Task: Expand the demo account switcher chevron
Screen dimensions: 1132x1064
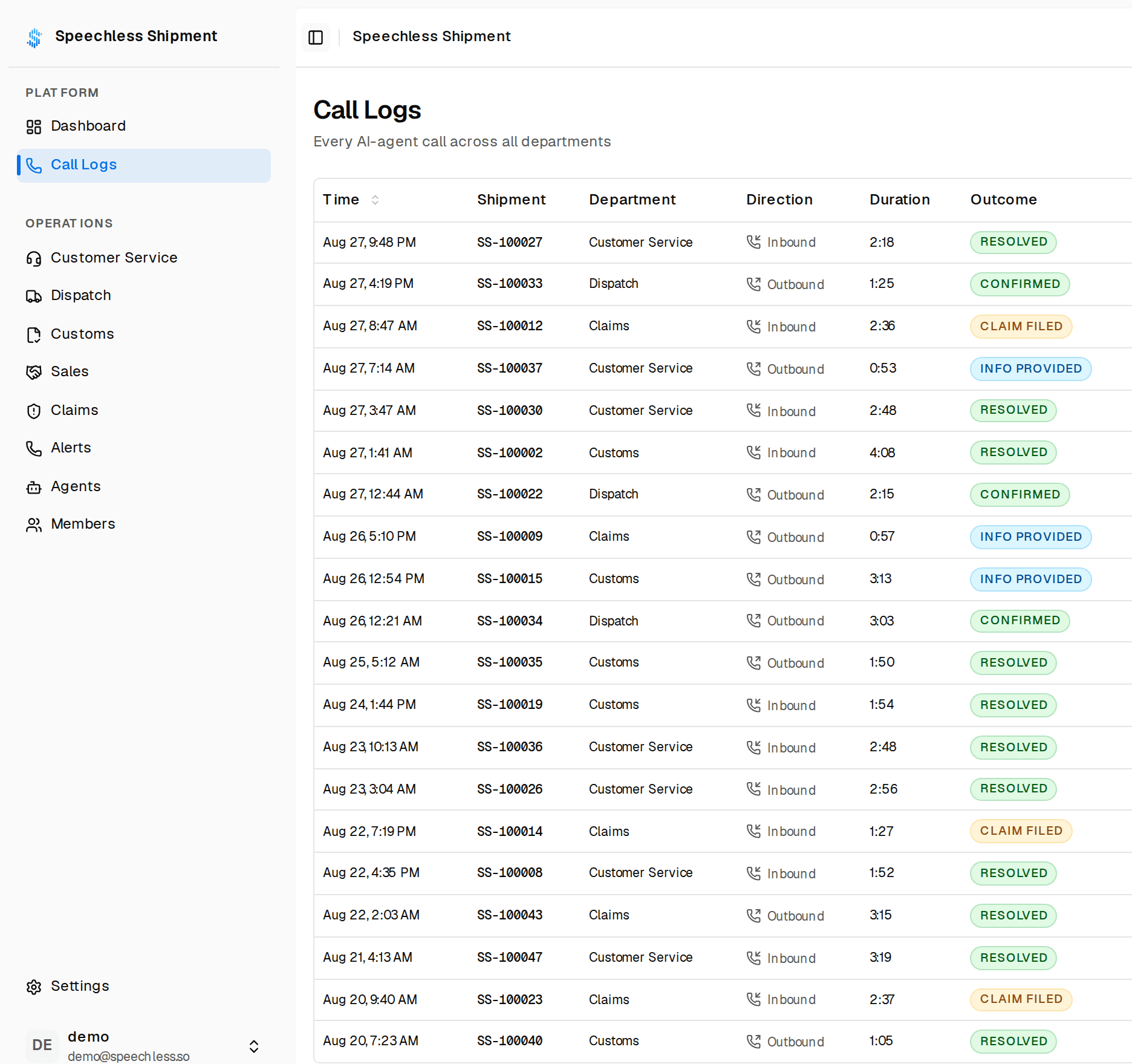Action: click(x=254, y=1046)
